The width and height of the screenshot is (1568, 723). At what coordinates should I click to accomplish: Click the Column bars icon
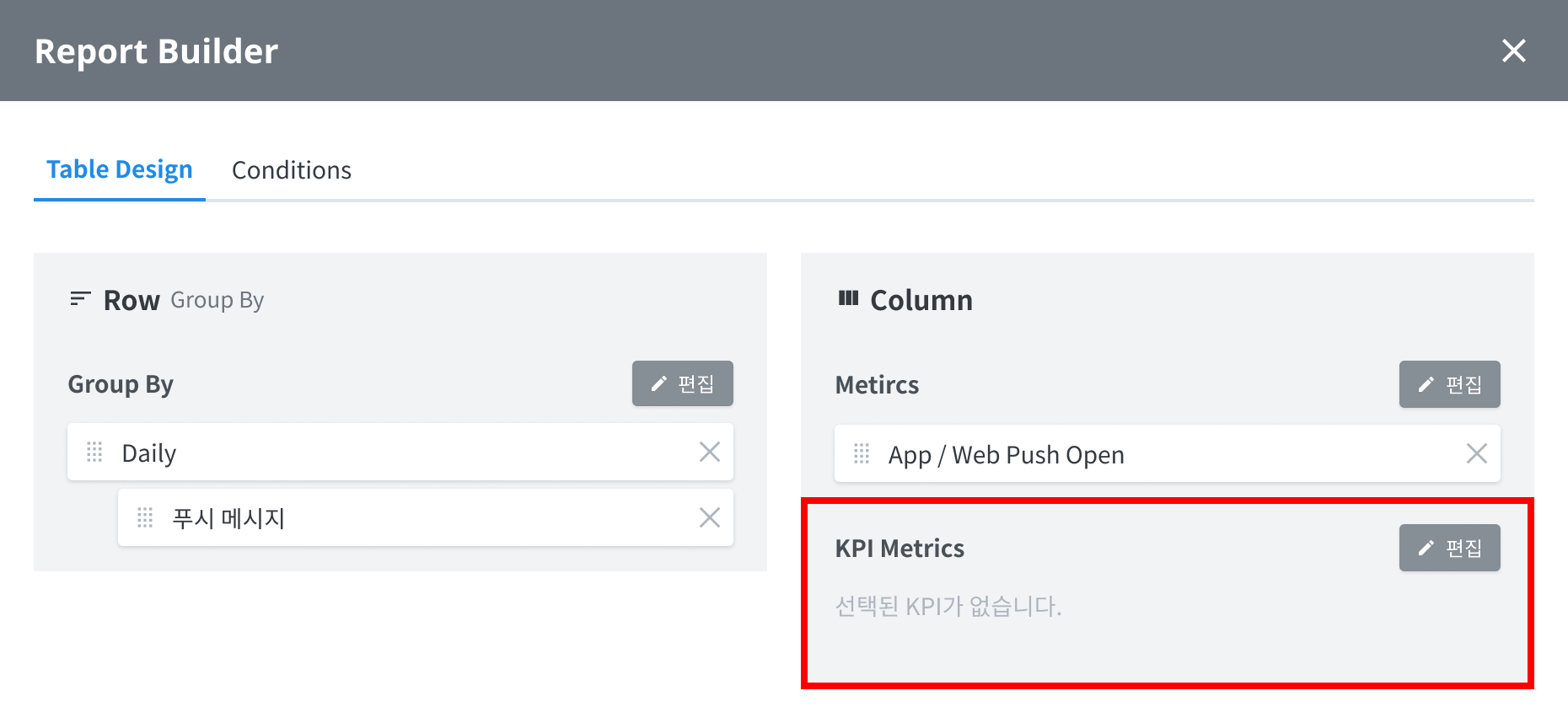coord(848,298)
